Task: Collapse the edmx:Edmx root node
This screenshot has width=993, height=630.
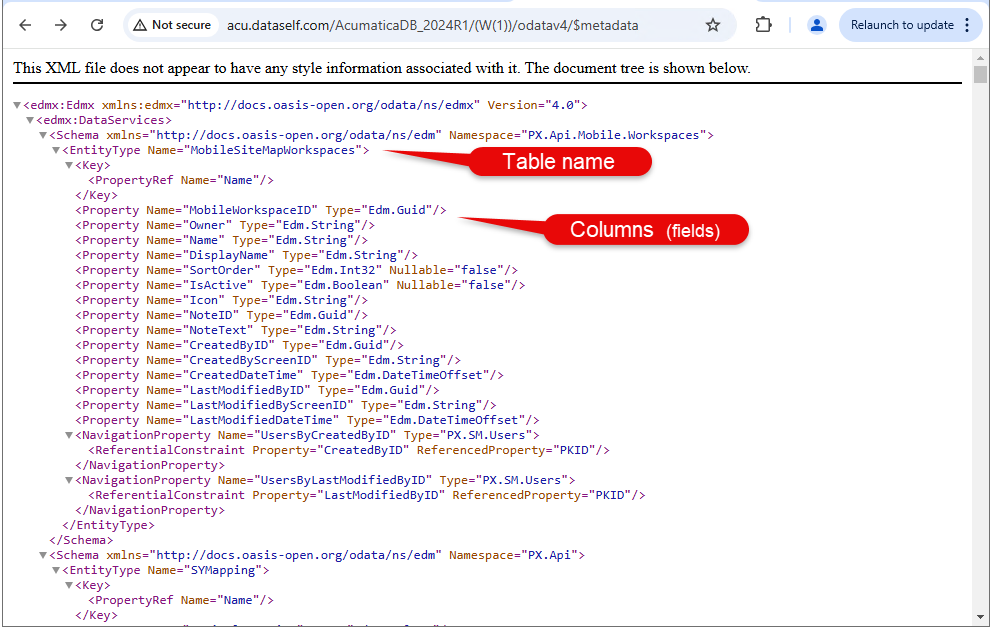Action: click(x=17, y=105)
